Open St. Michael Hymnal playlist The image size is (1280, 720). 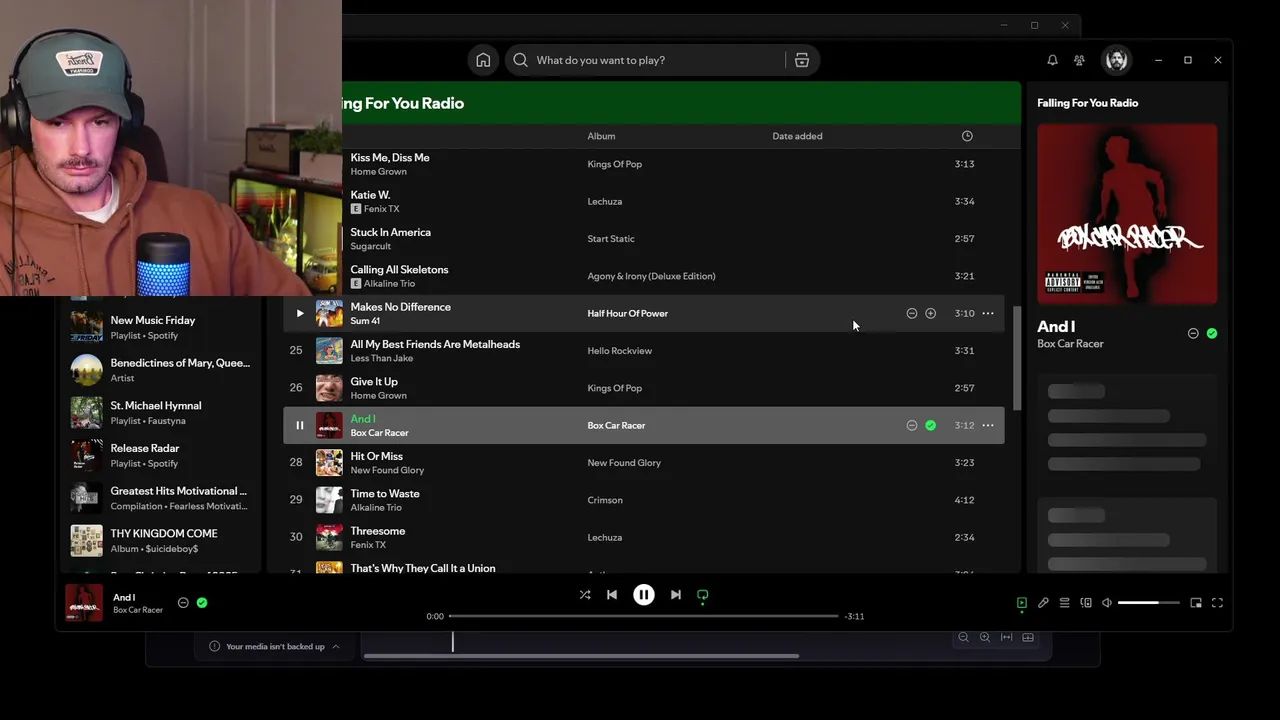click(160, 412)
